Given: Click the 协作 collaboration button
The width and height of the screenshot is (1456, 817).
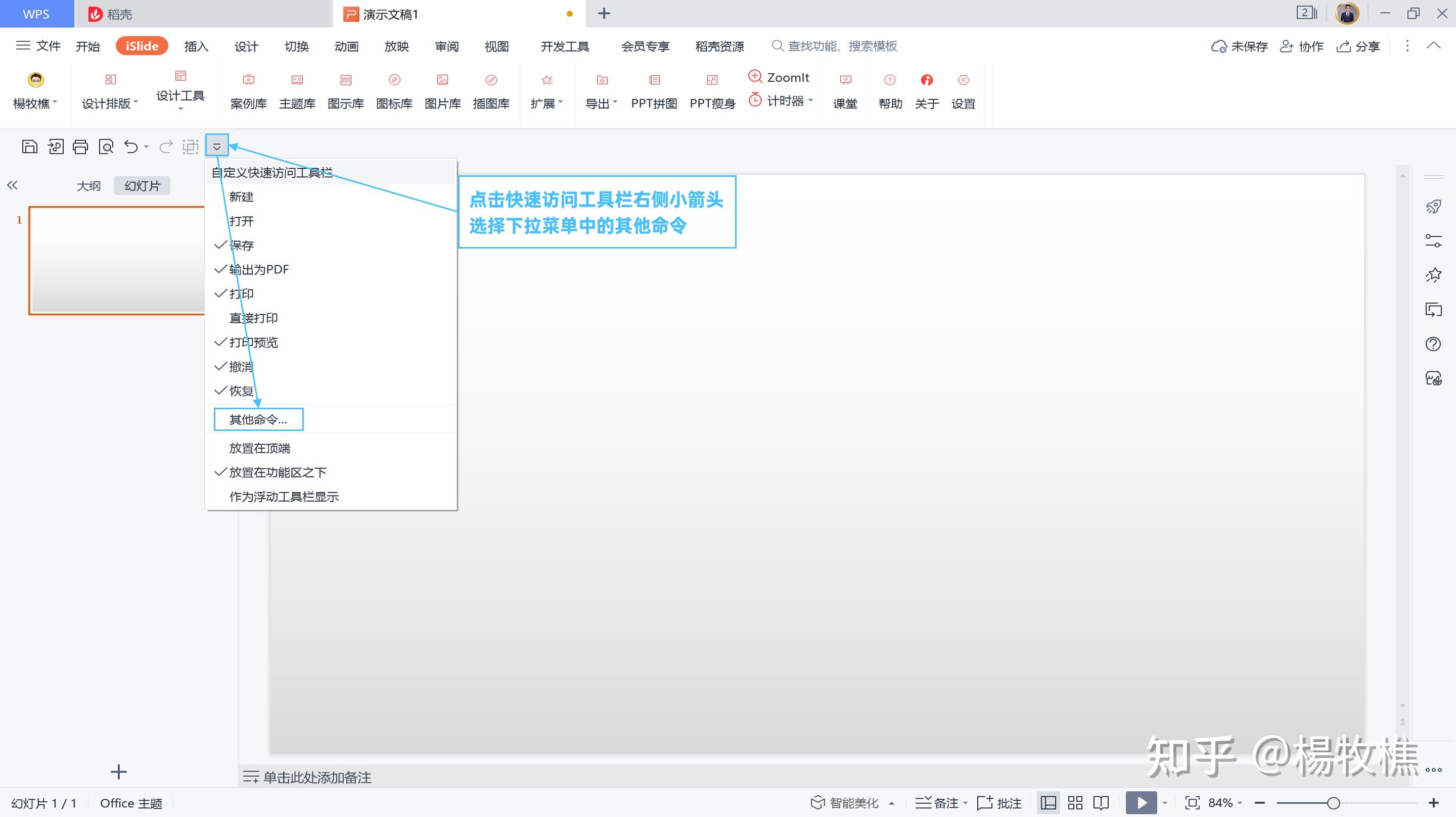Looking at the screenshot, I should [1302, 46].
